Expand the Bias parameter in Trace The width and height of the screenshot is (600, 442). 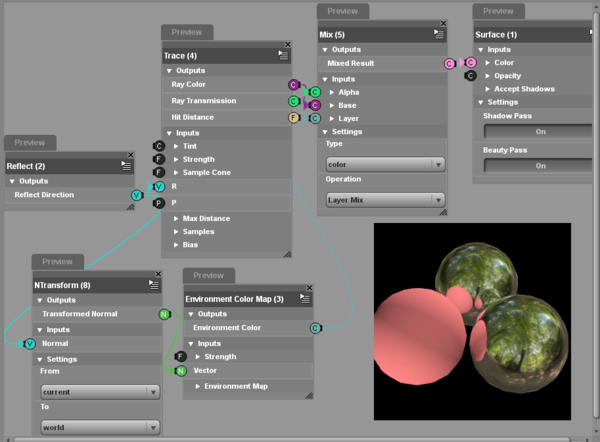(176, 245)
